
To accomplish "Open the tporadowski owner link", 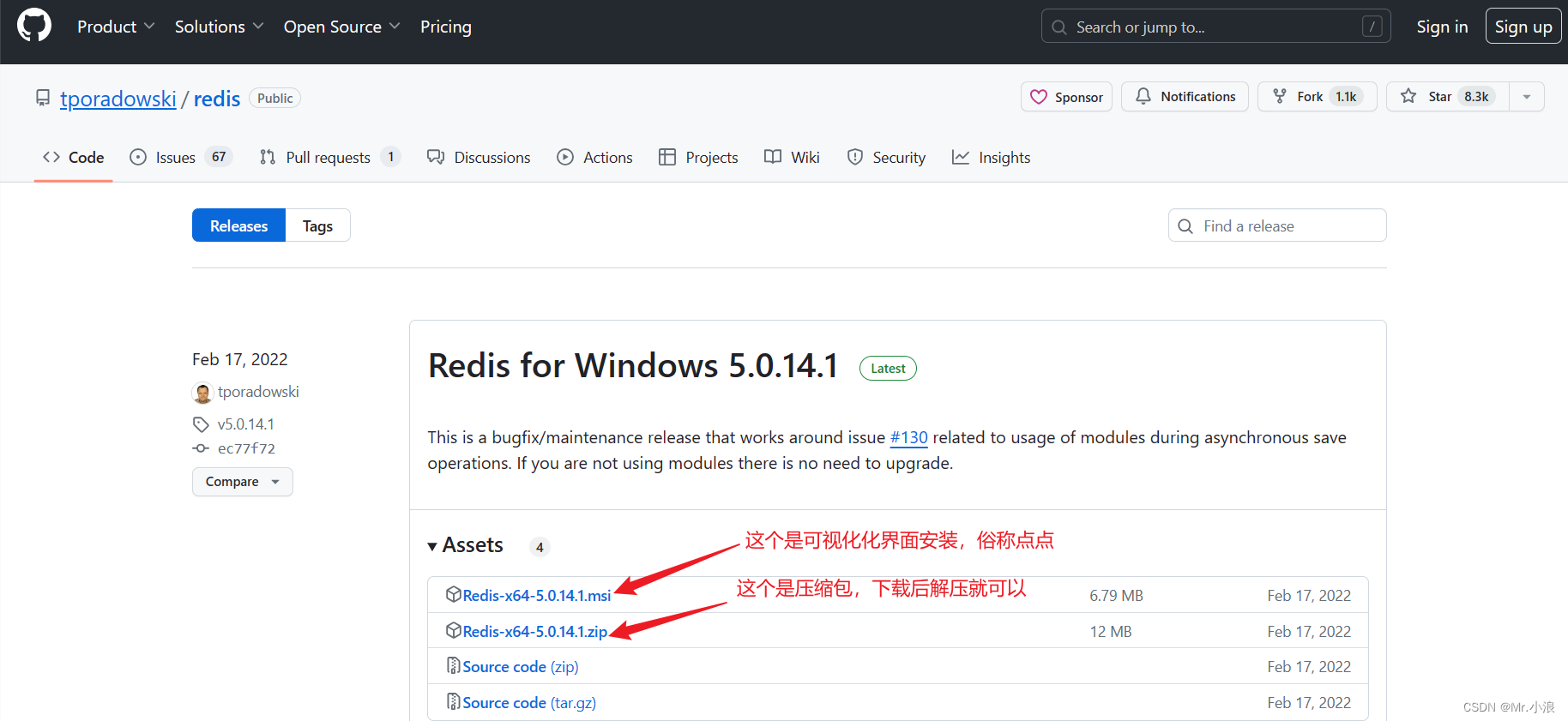I will [118, 99].
